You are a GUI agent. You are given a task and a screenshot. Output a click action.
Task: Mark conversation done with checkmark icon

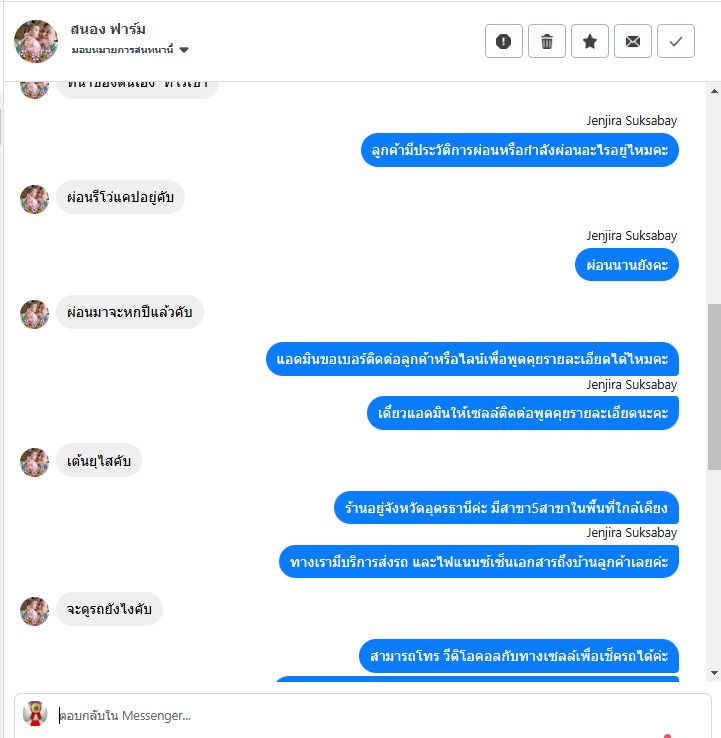pyautogui.click(x=676, y=41)
